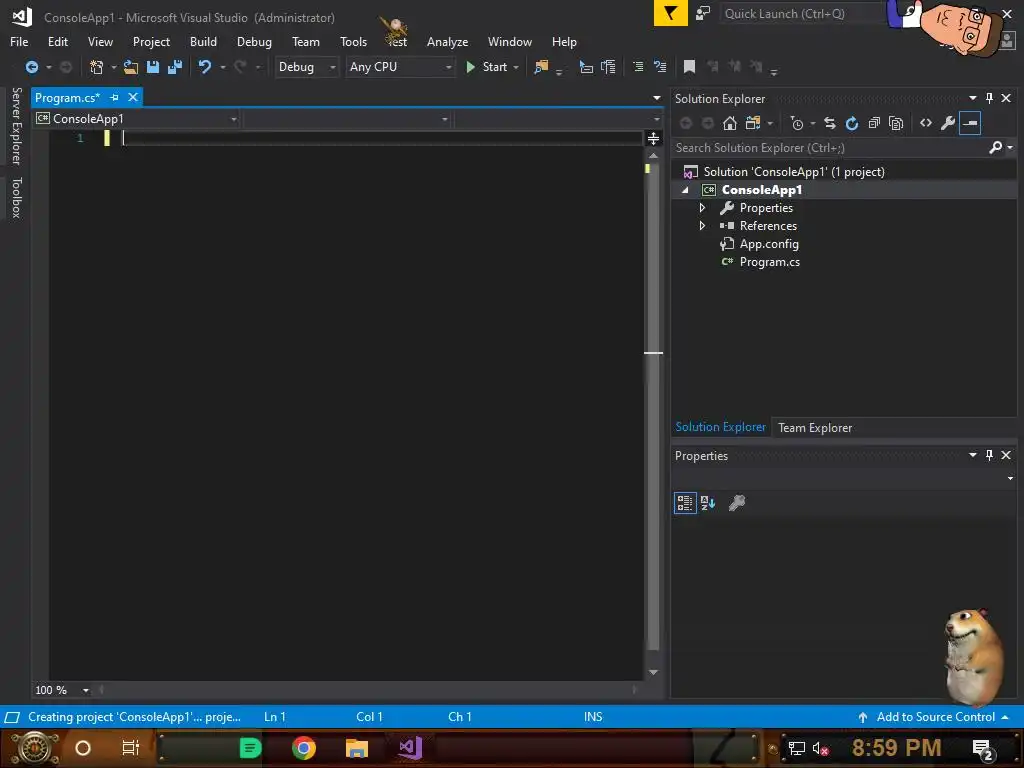Click the wrench Properties icon in Solution Explorer toolbar

pyautogui.click(x=948, y=123)
